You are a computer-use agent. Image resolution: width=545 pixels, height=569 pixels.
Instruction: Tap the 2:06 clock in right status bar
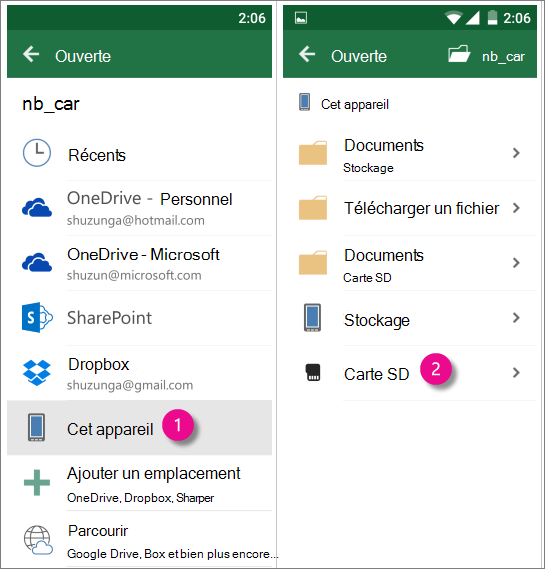[517, 18]
